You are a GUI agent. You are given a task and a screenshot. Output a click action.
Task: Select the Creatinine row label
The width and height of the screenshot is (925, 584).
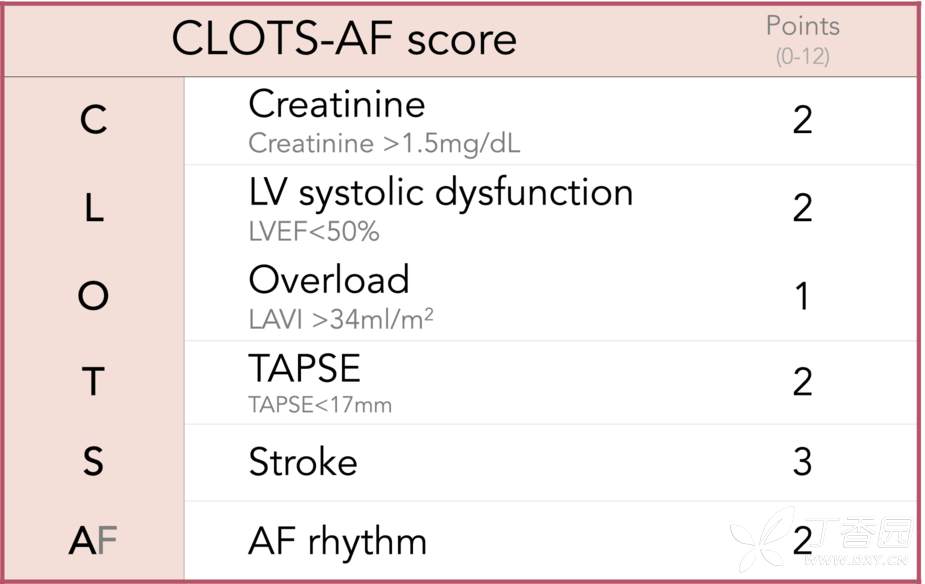point(336,104)
